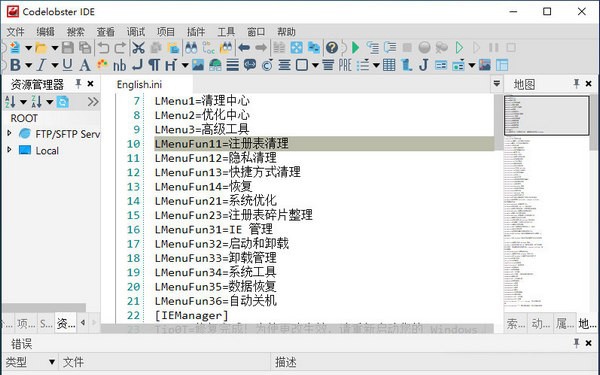Click the ascending A-Z sort icon
600x375 pixels.
pos(10,102)
